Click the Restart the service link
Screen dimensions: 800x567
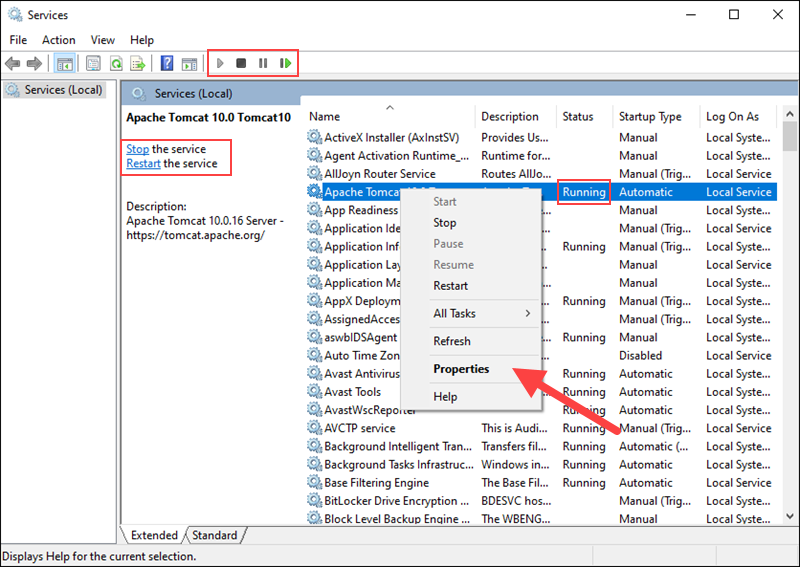143,164
